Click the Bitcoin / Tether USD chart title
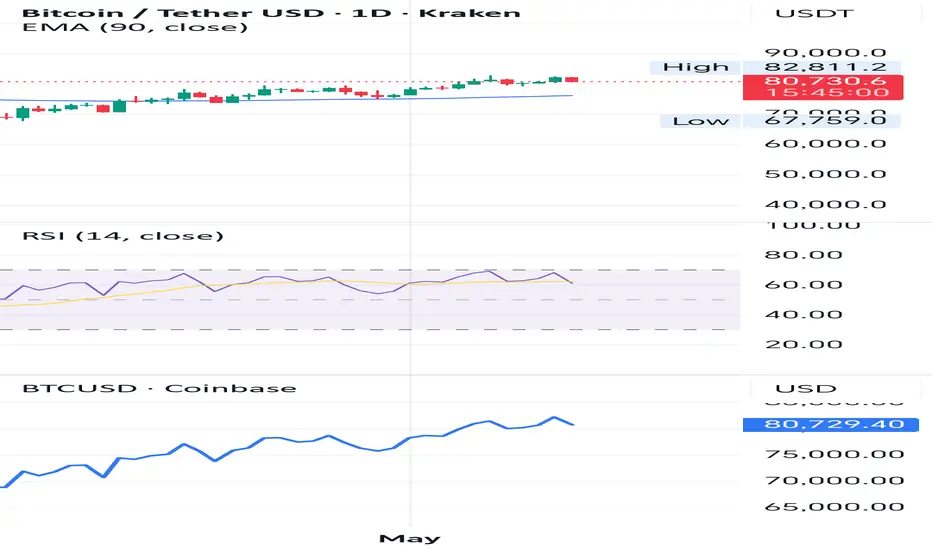932x550 pixels. click(x=270, y=12)
